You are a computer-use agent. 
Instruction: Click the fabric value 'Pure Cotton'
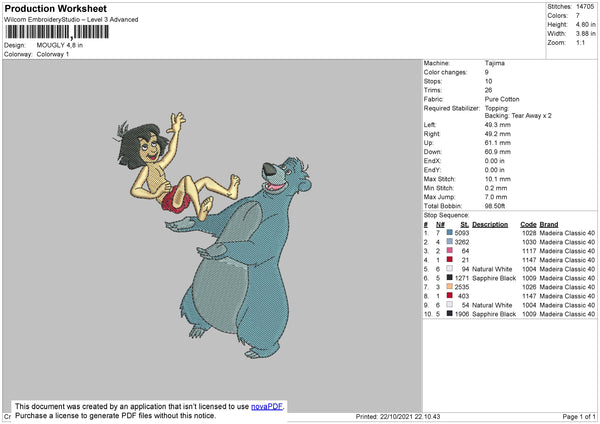click(502, 99)
